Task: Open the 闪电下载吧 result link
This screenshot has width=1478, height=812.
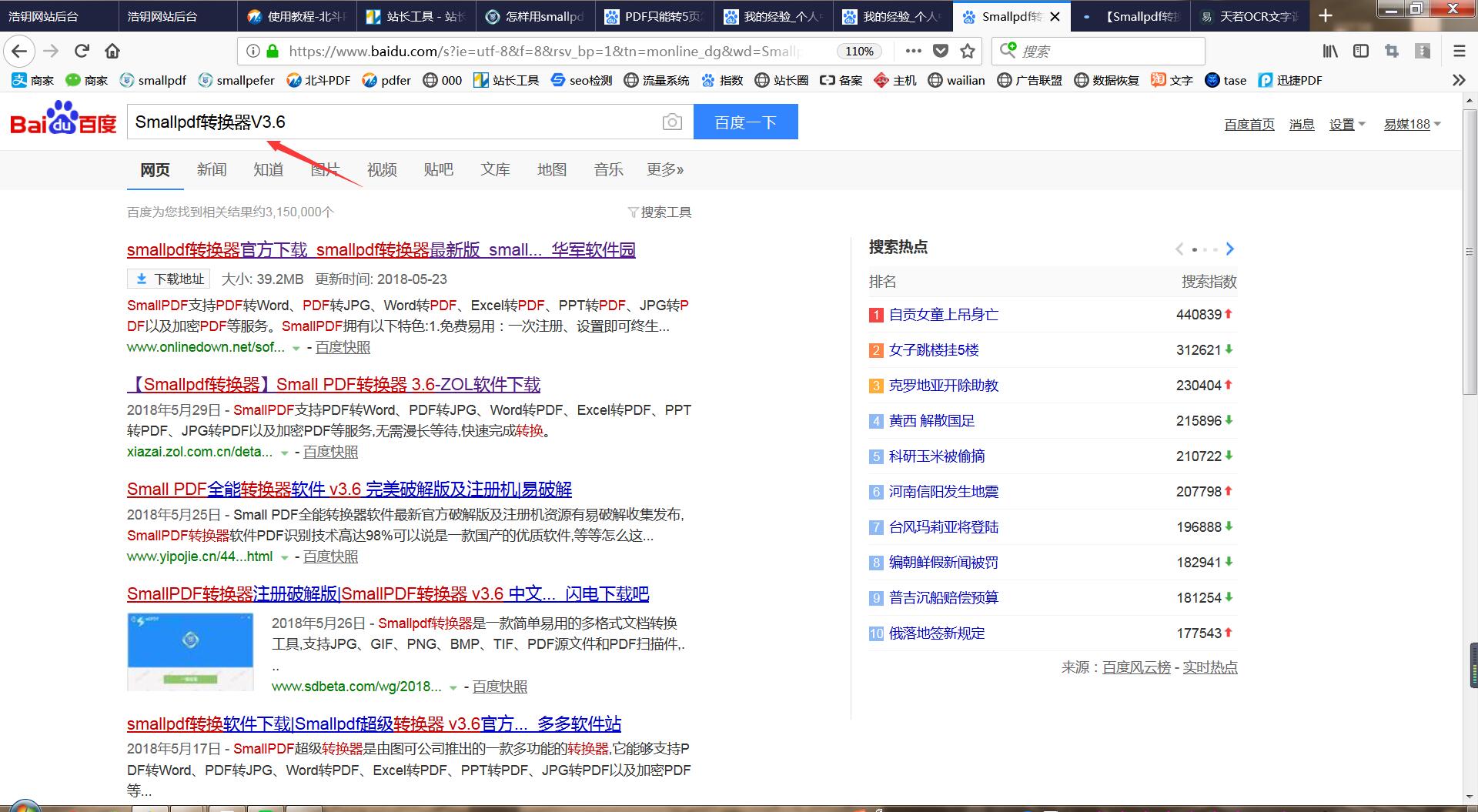Action: [x=388, y=594]
